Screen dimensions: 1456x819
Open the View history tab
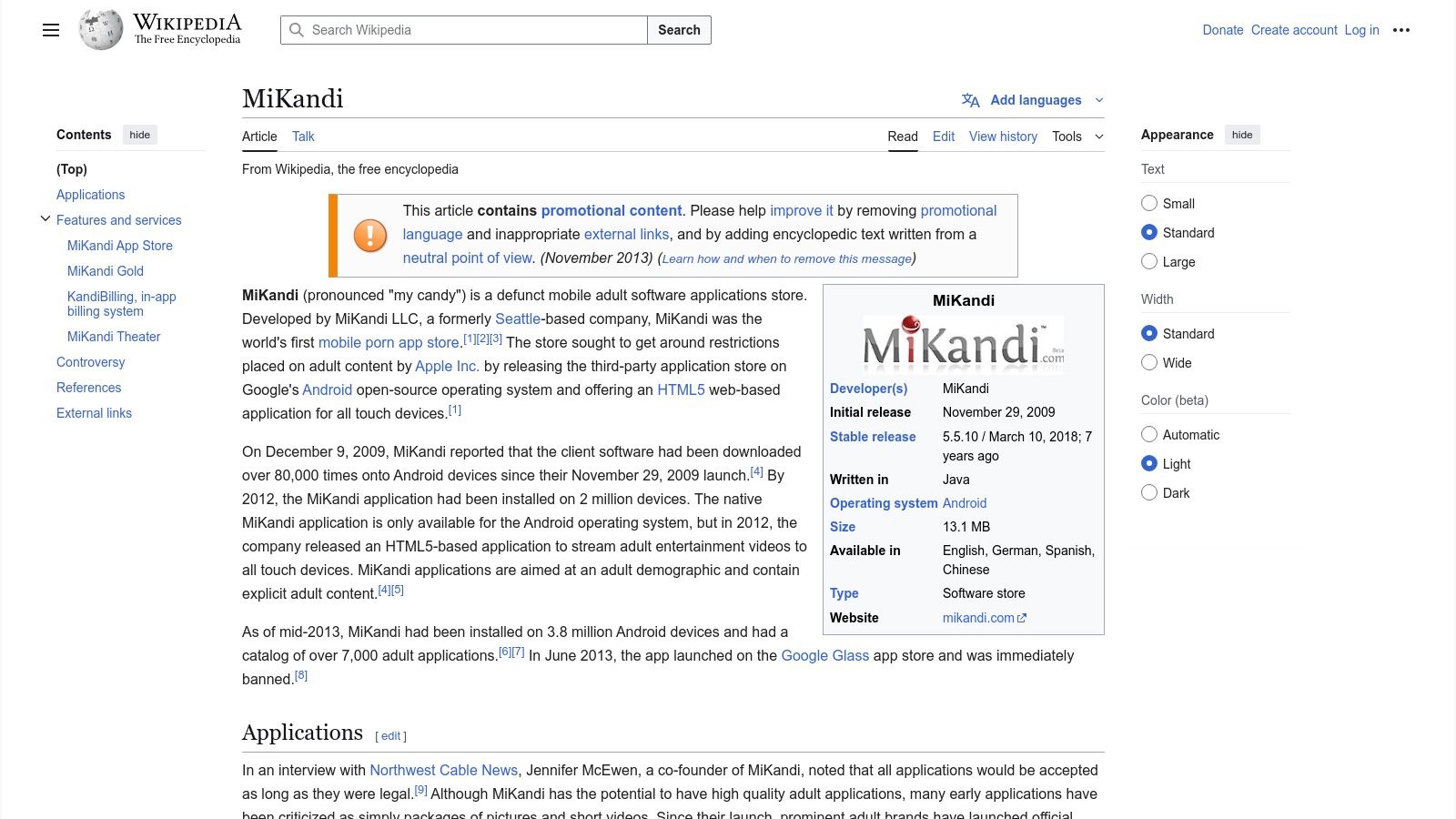pos(1003,136)
